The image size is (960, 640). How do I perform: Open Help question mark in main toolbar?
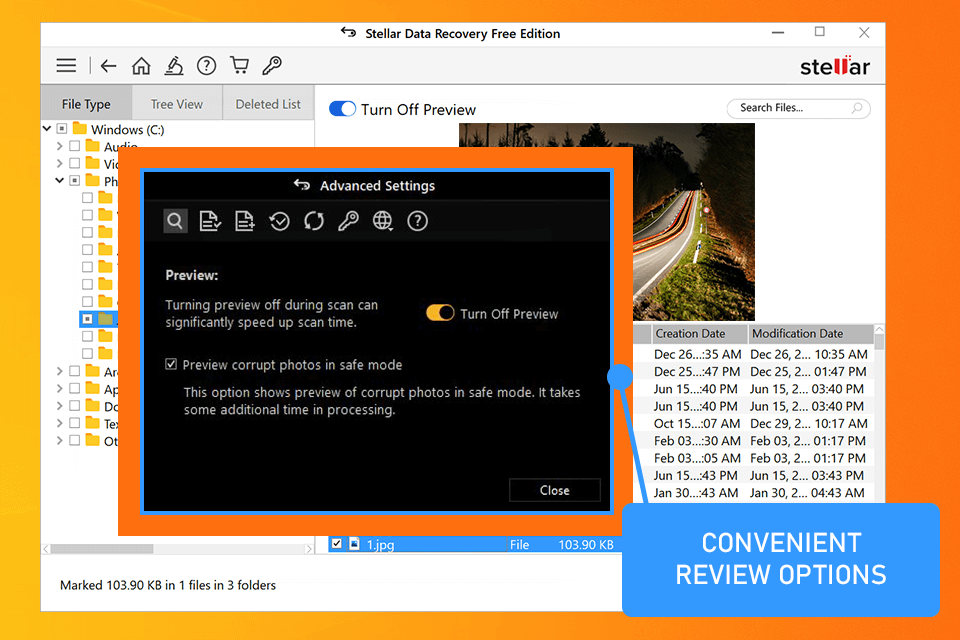tap(206, 66)
